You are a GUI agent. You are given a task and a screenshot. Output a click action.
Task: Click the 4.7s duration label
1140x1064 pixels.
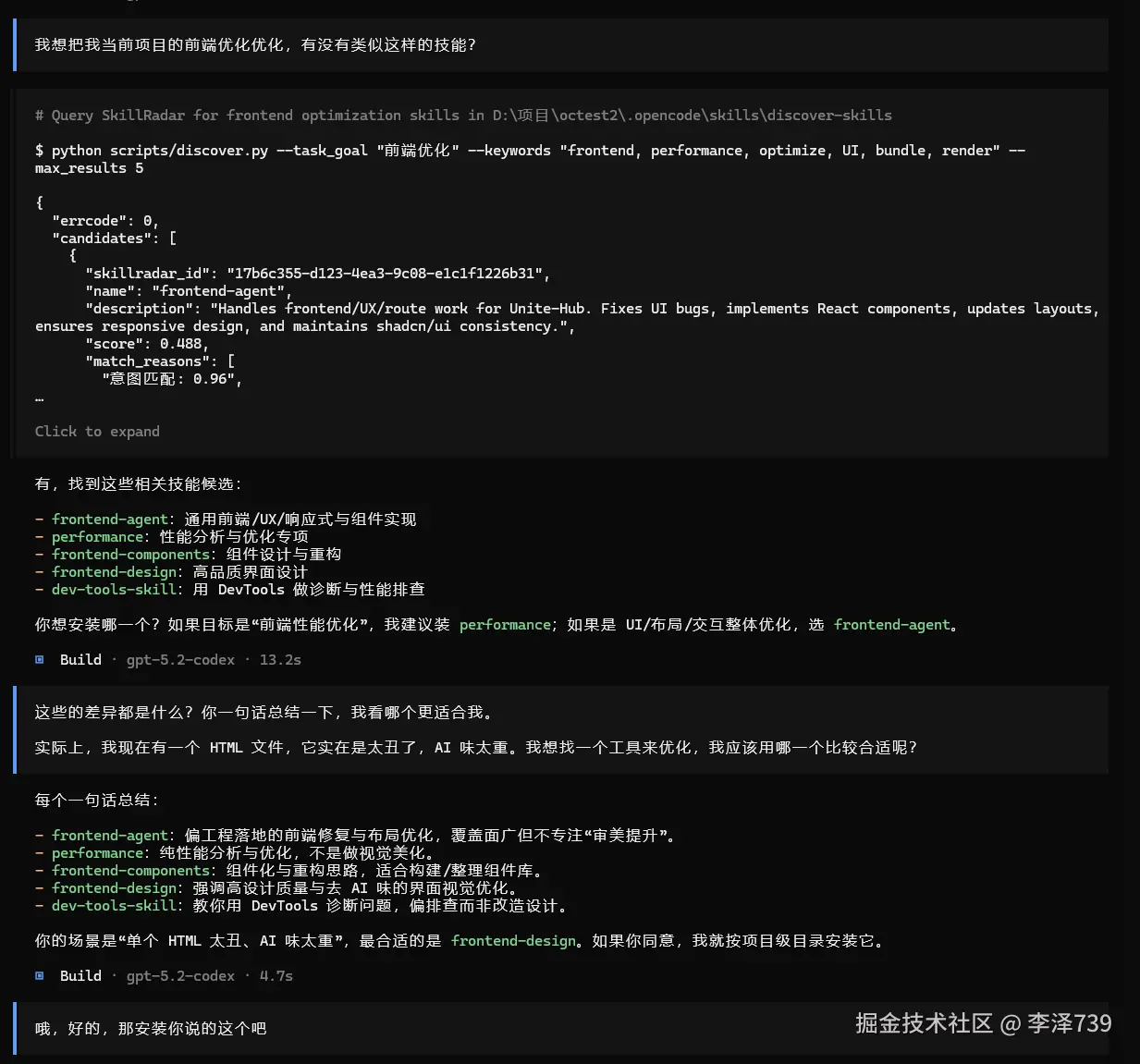coord(275,975)
